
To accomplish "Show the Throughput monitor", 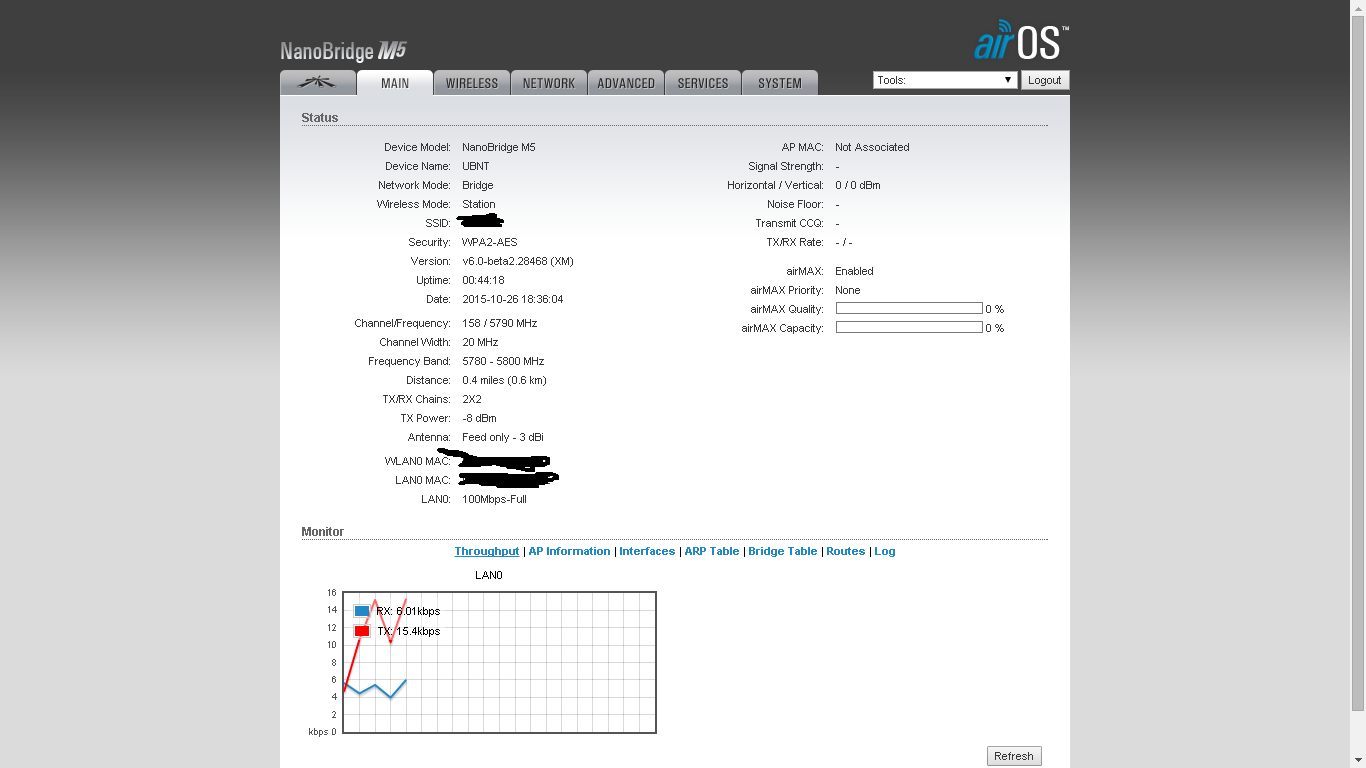I will click(x=487, y=551).
